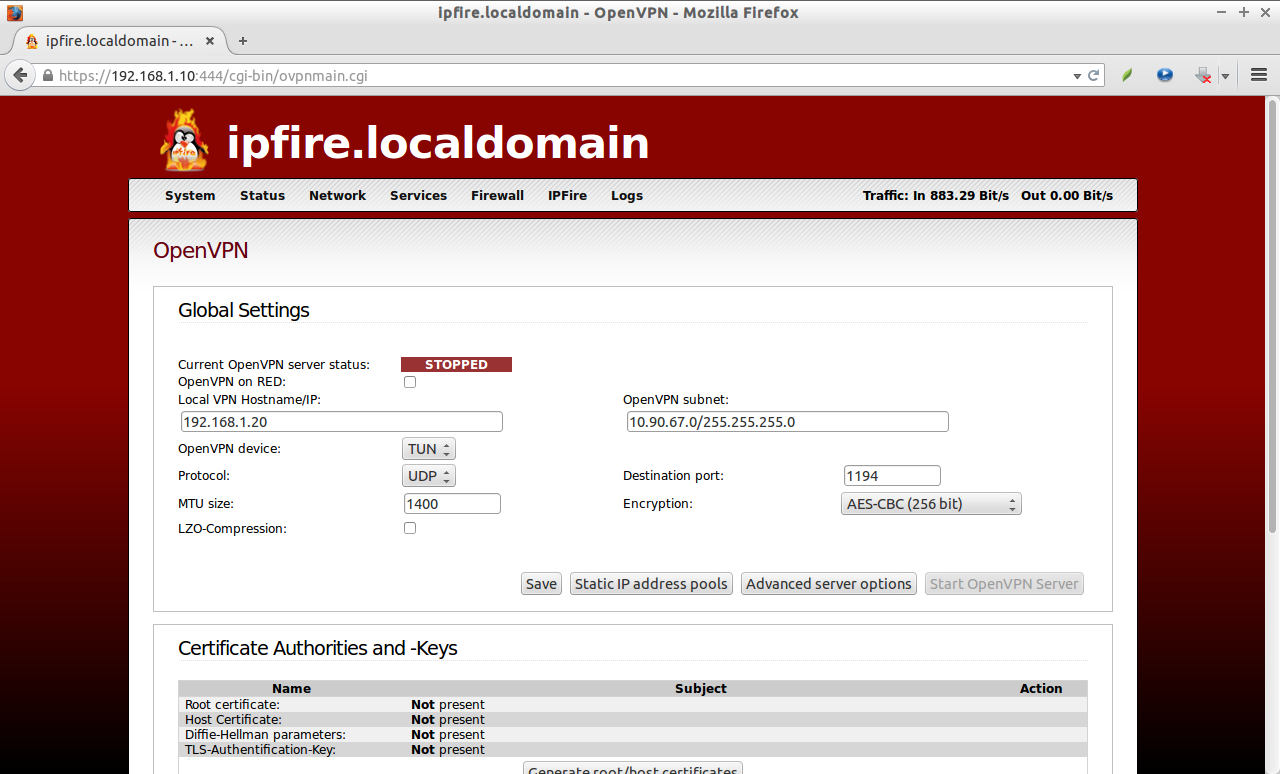Click the Action column header
1280x774 pixels.
click(x=1041, y=689)
